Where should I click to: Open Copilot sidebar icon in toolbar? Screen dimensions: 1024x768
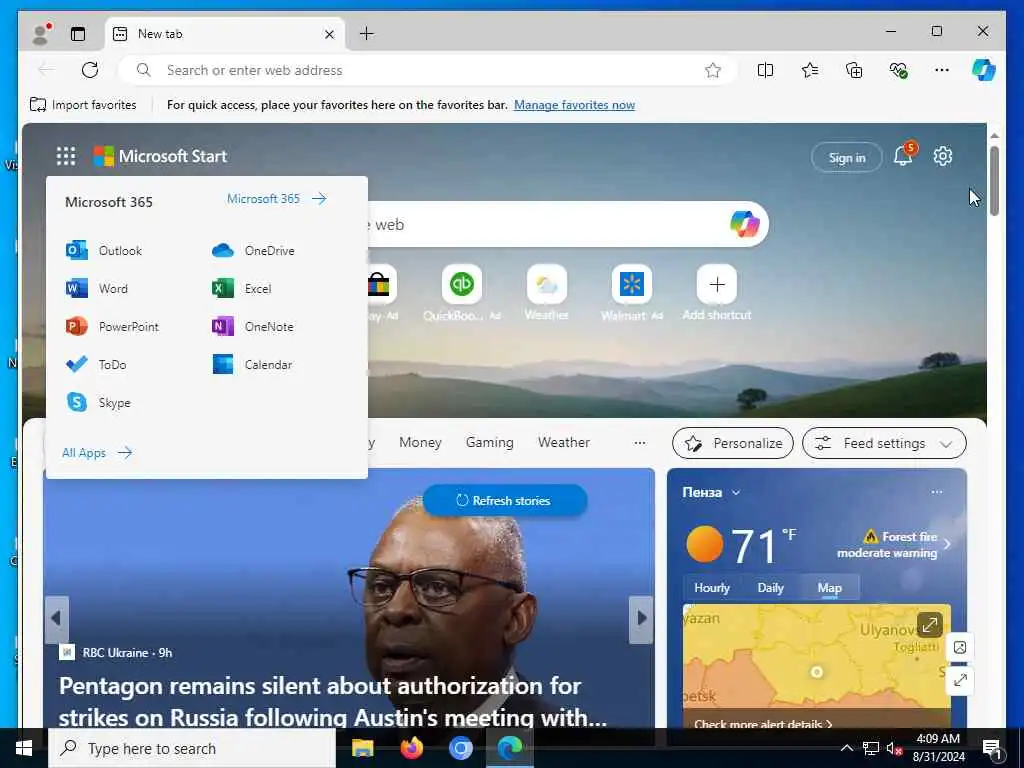coord(983,70)
